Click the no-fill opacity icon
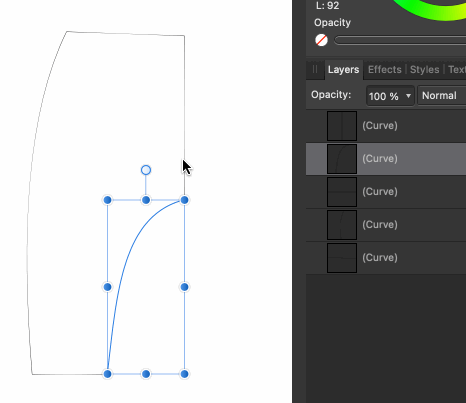The width and height of the screenshot is (466, 403). click(x=321, y=40)
